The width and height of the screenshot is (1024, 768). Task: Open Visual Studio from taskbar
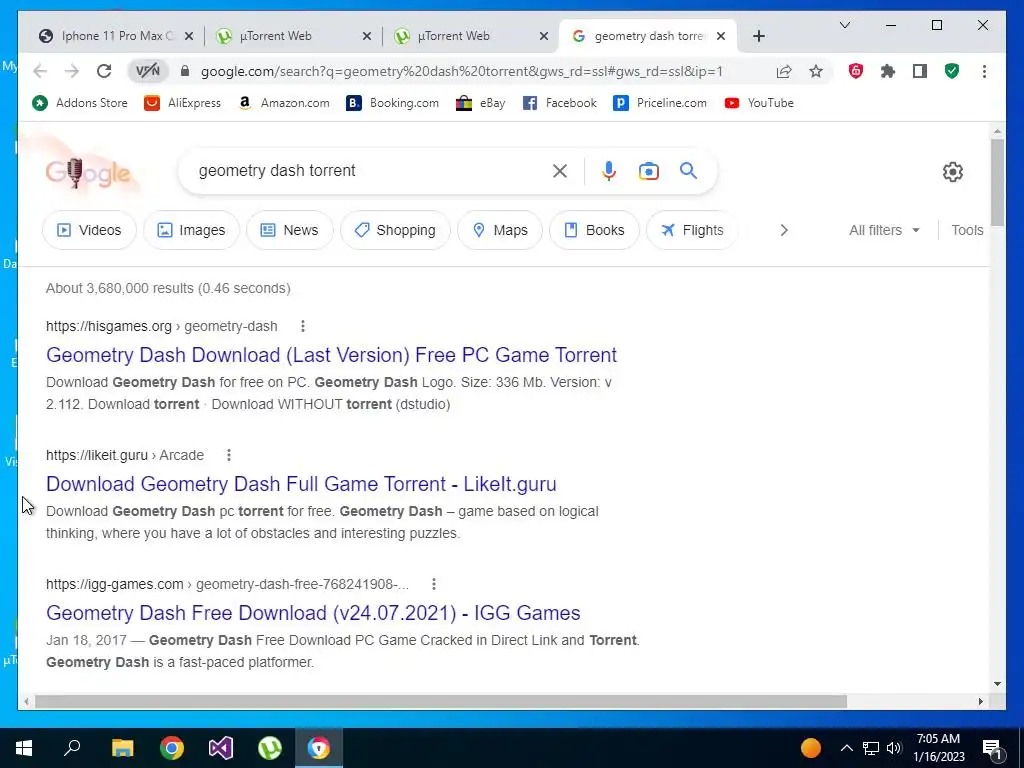221,748
